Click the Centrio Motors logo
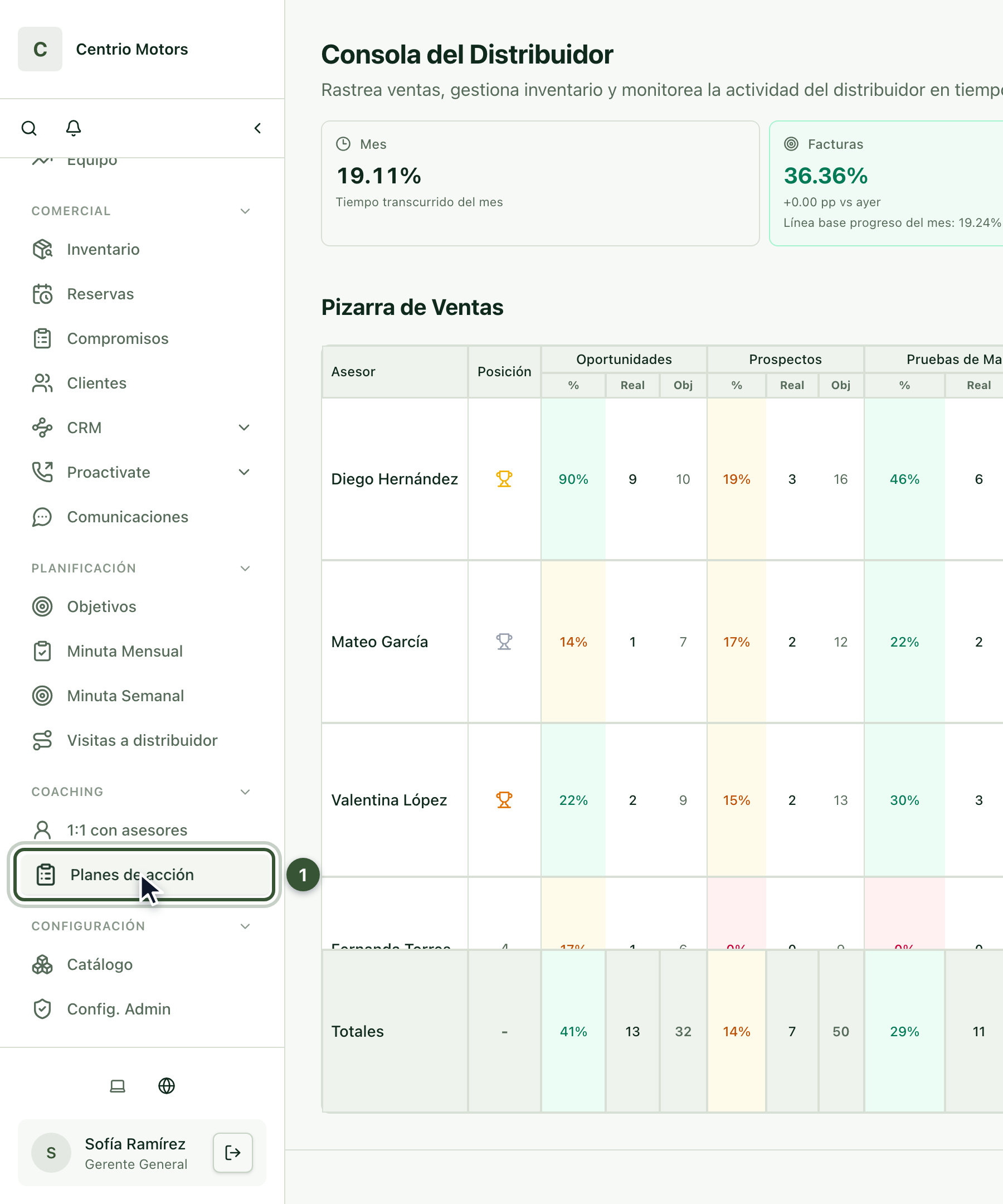Screen dimensions: 1003x1204 [x=40, y=49]
